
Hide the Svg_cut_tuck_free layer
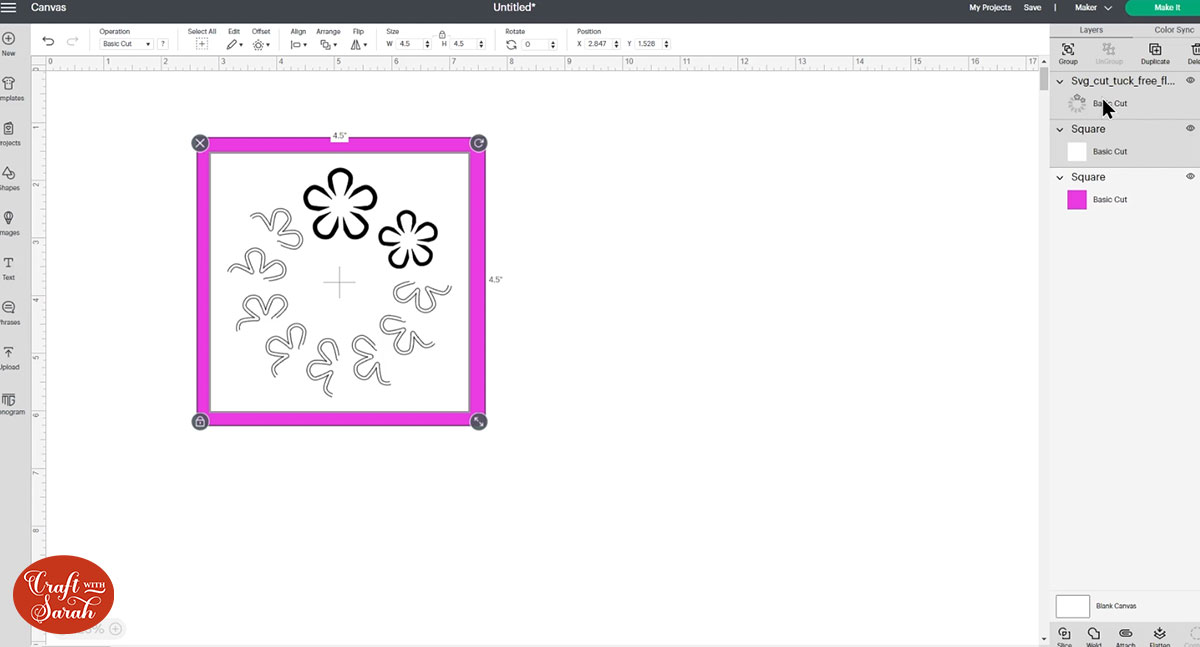coord(1190,80)
